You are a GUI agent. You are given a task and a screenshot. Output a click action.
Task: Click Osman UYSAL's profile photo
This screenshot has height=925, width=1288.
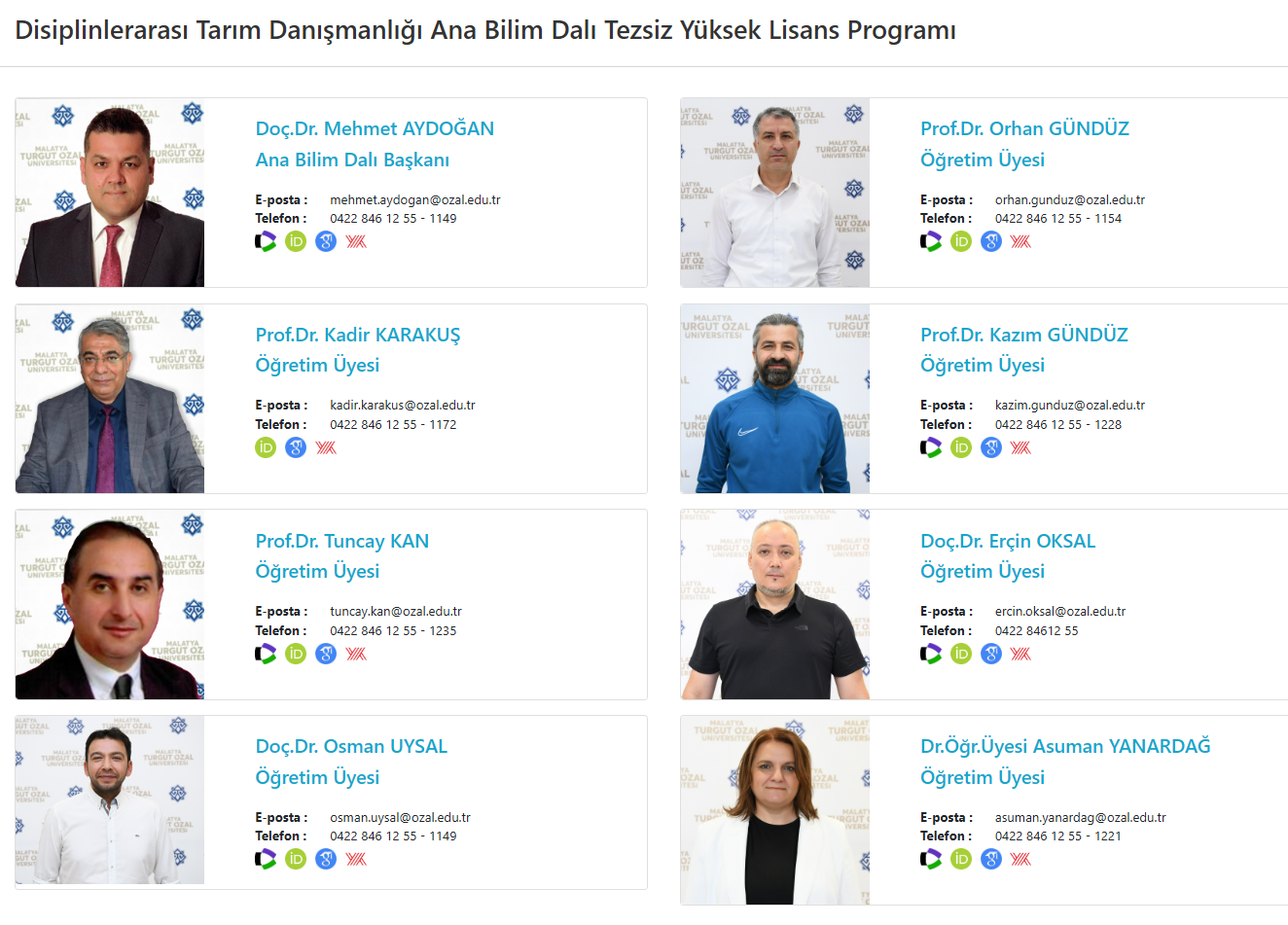(110, 800)
